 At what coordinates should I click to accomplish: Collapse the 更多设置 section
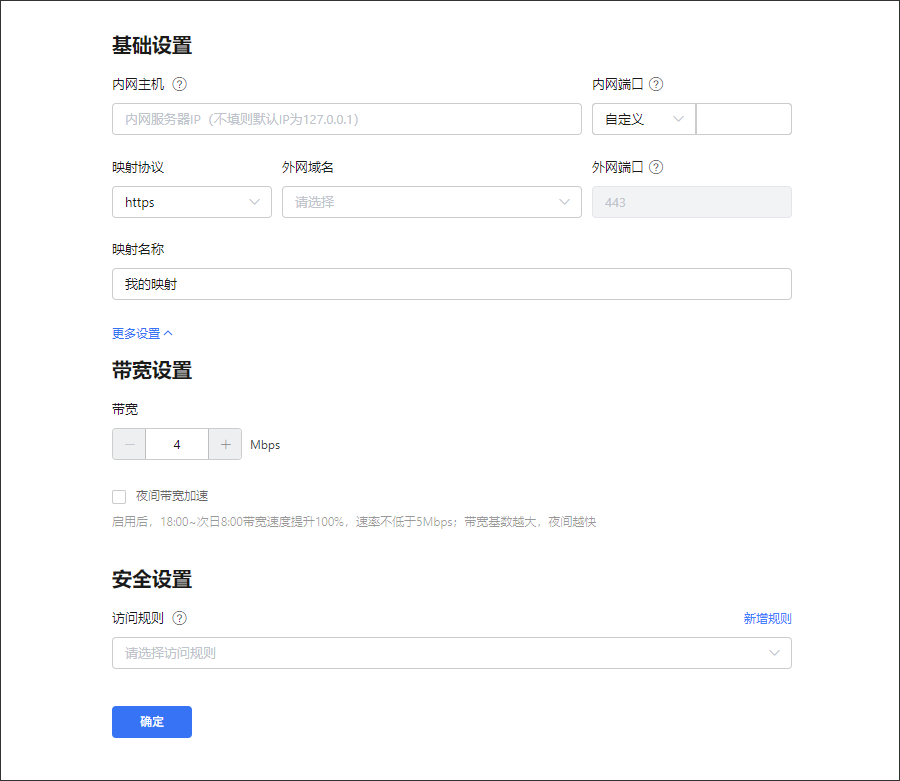[x=143, y=334]
